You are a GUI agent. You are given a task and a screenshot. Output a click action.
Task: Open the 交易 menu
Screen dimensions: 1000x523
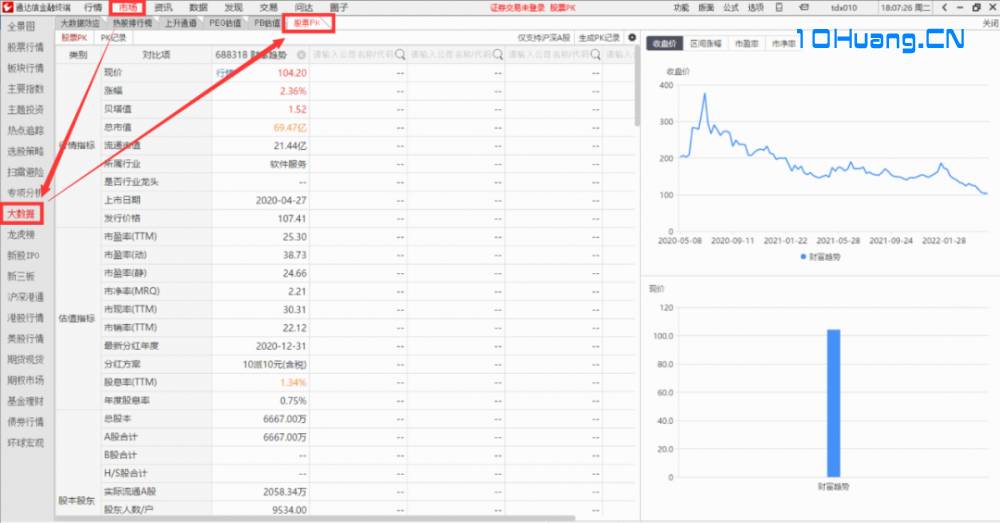coord(268,7)
